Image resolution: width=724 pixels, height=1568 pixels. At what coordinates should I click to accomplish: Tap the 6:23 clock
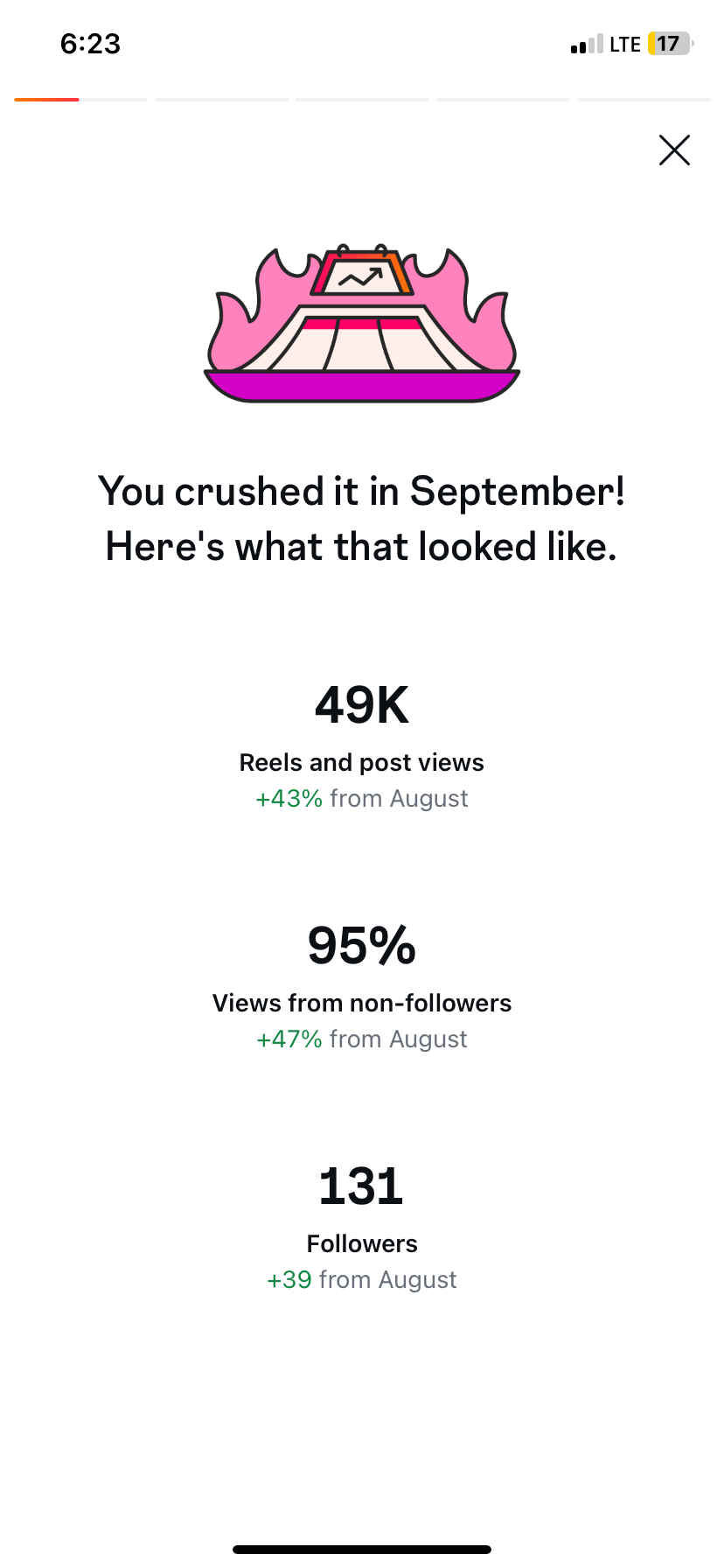(90, 44)
